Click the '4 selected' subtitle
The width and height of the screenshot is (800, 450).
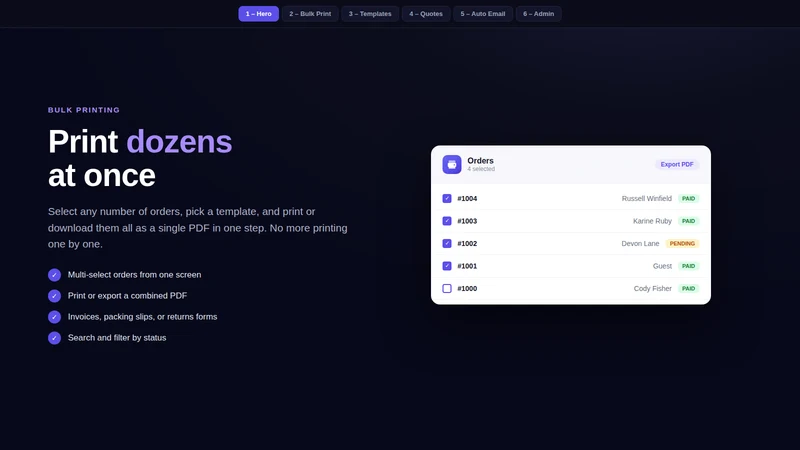pyautogui.click(x=481, y=169)
